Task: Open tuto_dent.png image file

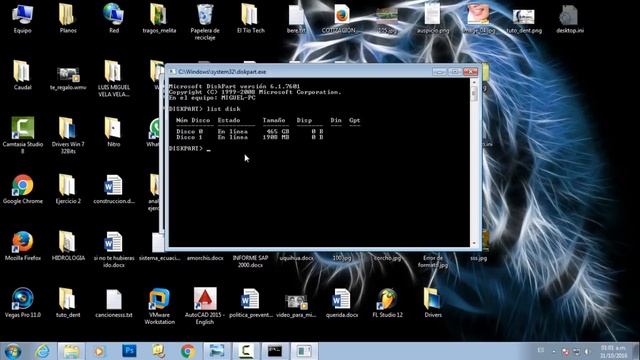Action: click(x=524, y=18)
